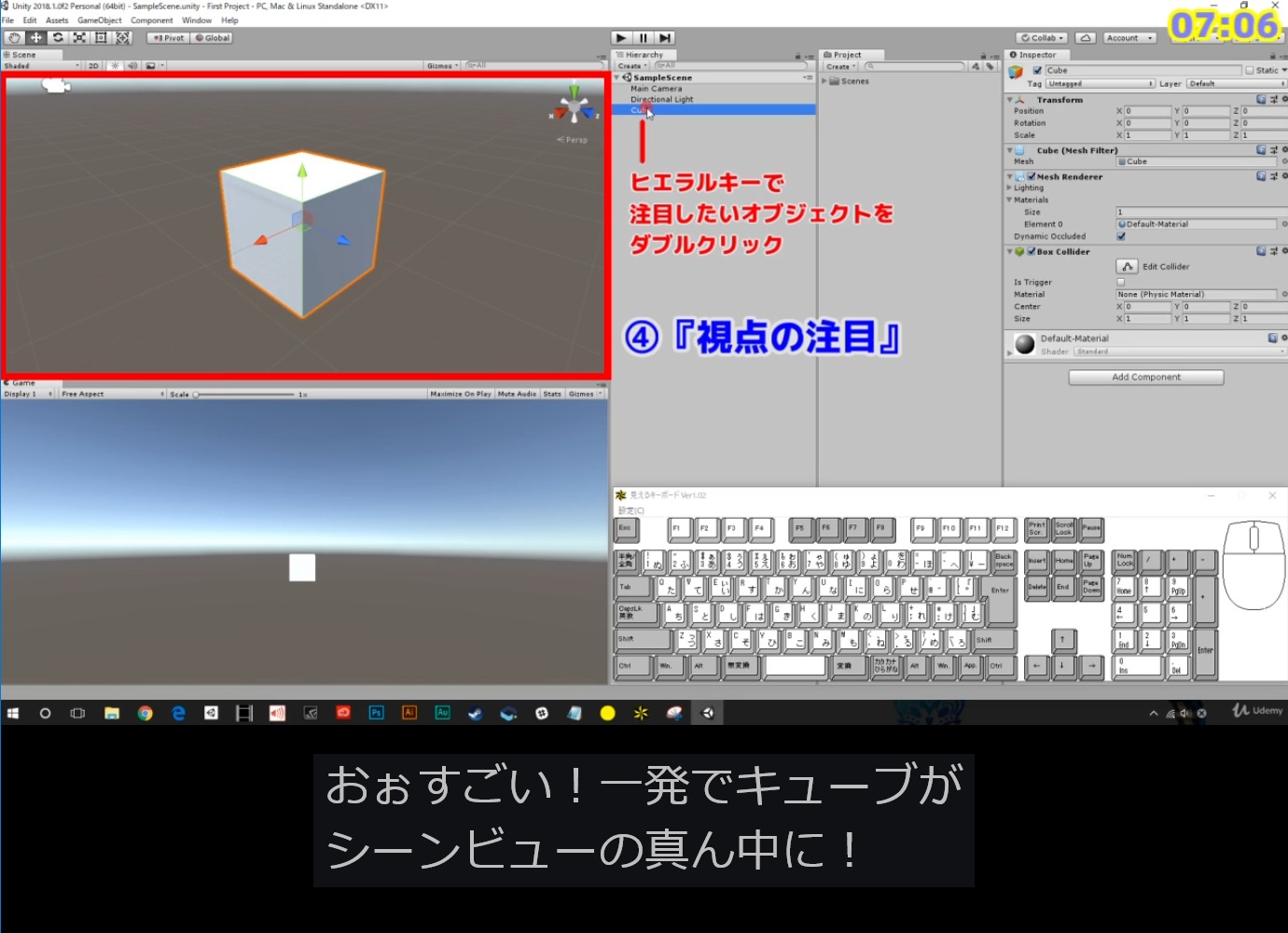1288x933 pixels.
Task: Search by label in Project panel
Action: tap(990, 66)
